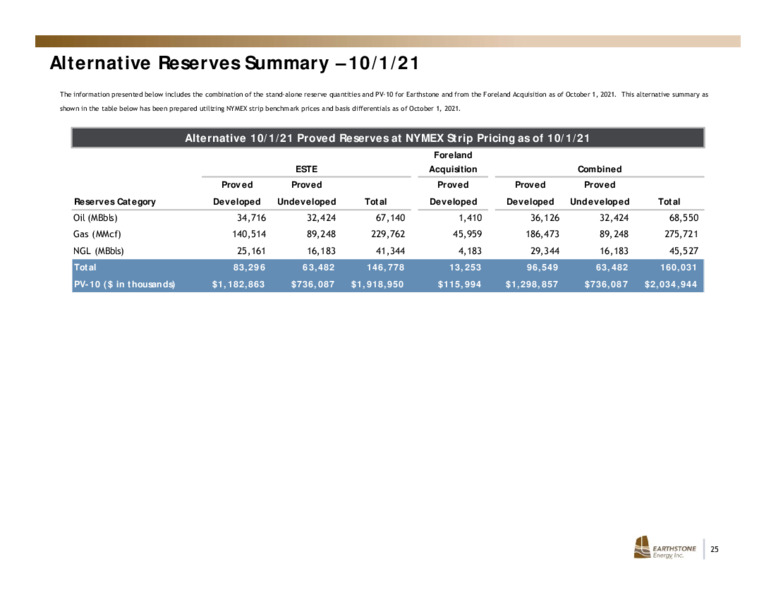This screenshot has width=776, height=600.
Task: Click the Foreland oil value 1,410
Action: pyautogui.click(x=470, y=217)
